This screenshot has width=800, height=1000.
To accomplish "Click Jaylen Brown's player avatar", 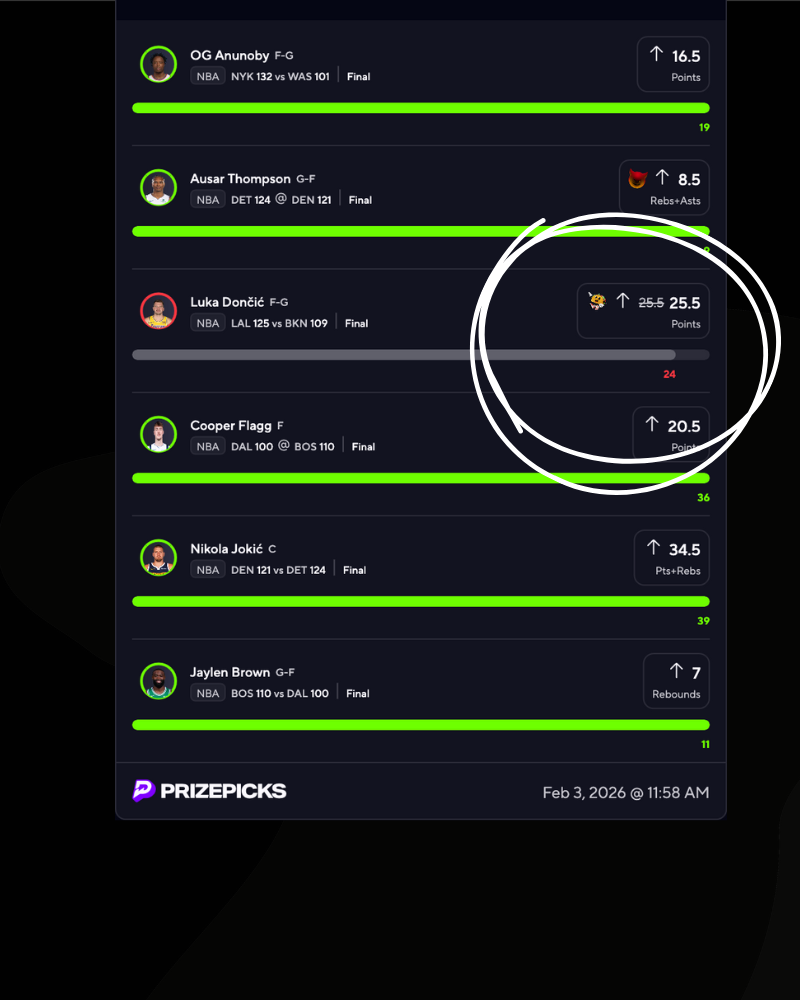I will pos(158,681).
